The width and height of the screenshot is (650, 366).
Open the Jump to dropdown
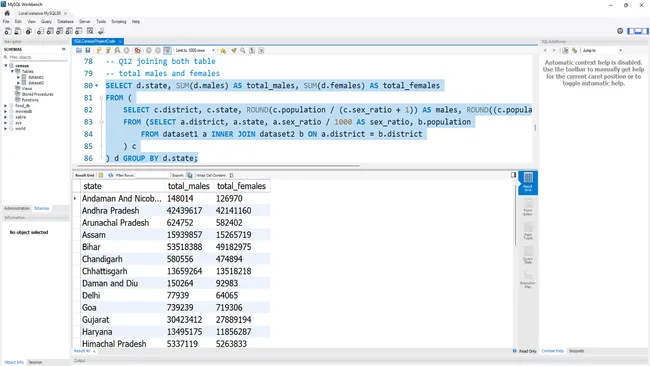(x=602, y=51)
